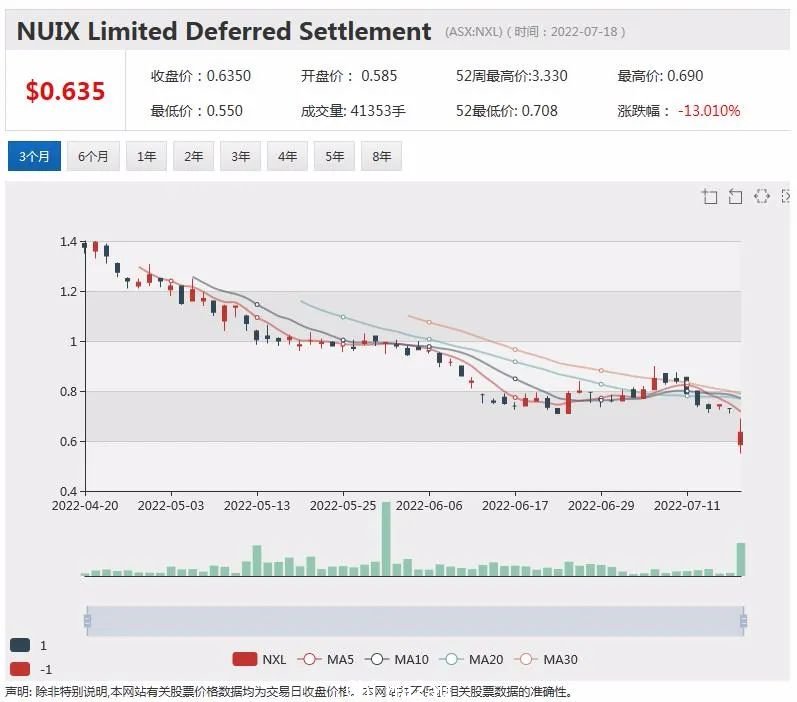Click the 0.8 y-axis label
Image resolution: width=797 pixels, height=702 pixels.
coord(68,391)
